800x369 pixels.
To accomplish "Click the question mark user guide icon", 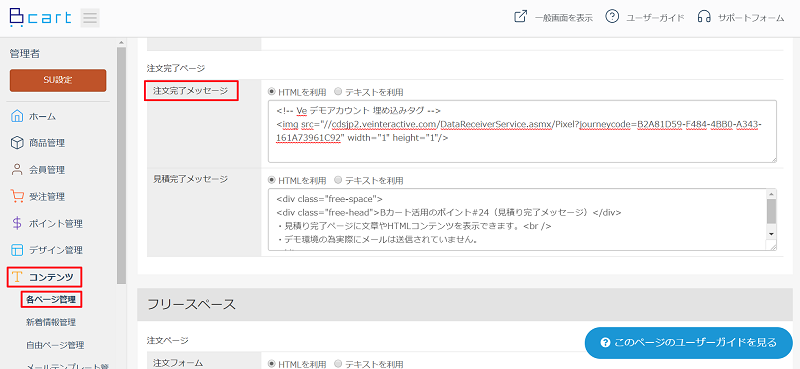I will pos(612,17).
